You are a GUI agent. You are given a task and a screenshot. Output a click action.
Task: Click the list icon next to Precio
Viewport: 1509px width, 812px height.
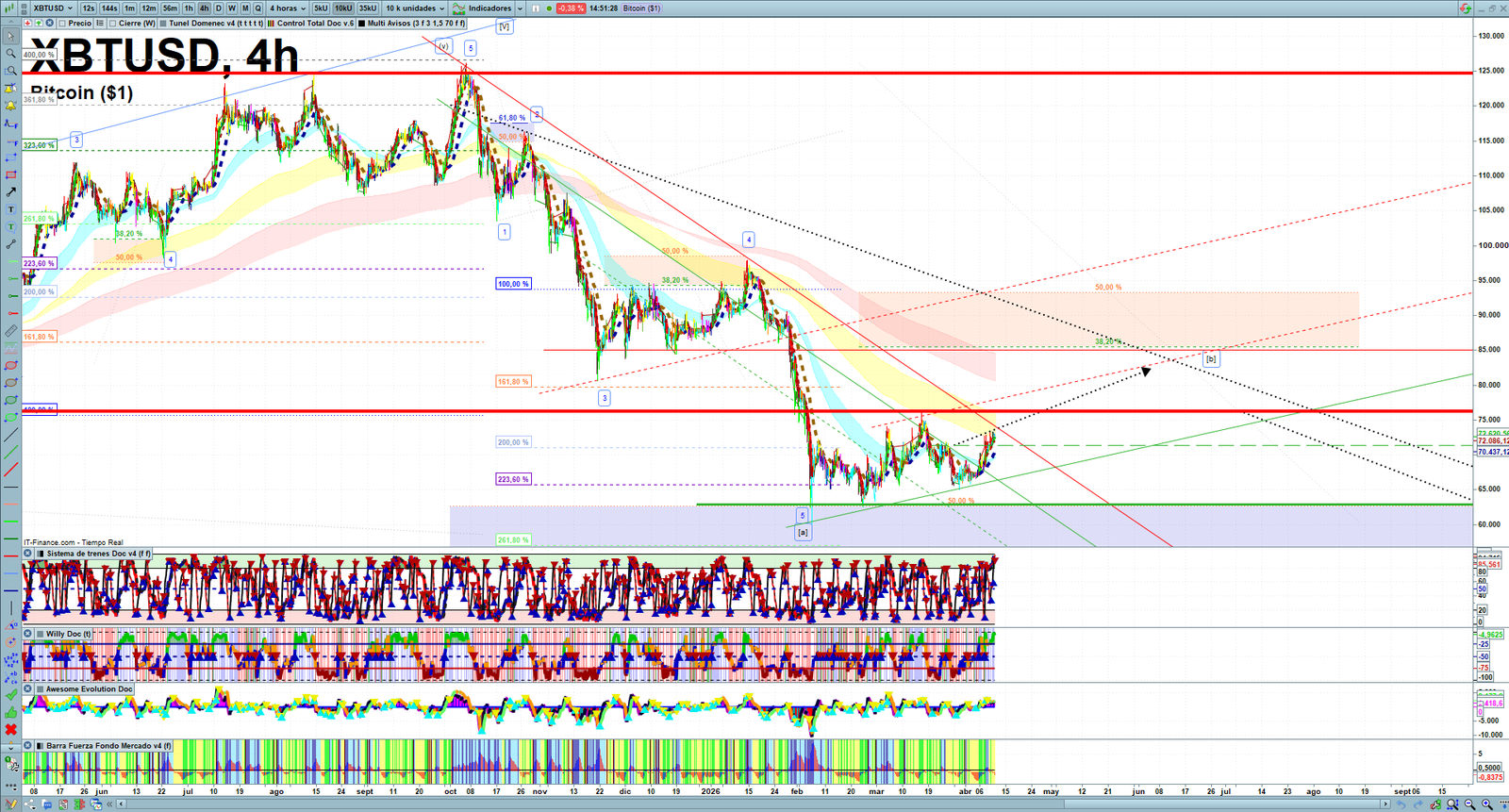click(100, 24)
